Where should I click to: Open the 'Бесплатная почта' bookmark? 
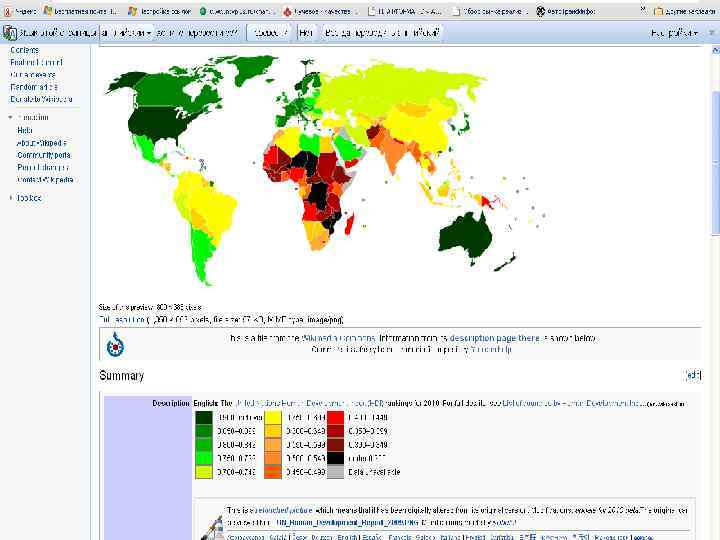point(81,11)
